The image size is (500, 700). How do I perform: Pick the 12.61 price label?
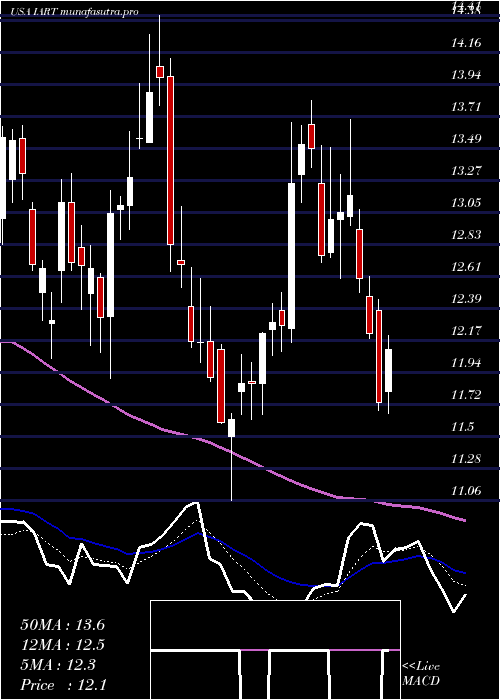click(466, 267)
